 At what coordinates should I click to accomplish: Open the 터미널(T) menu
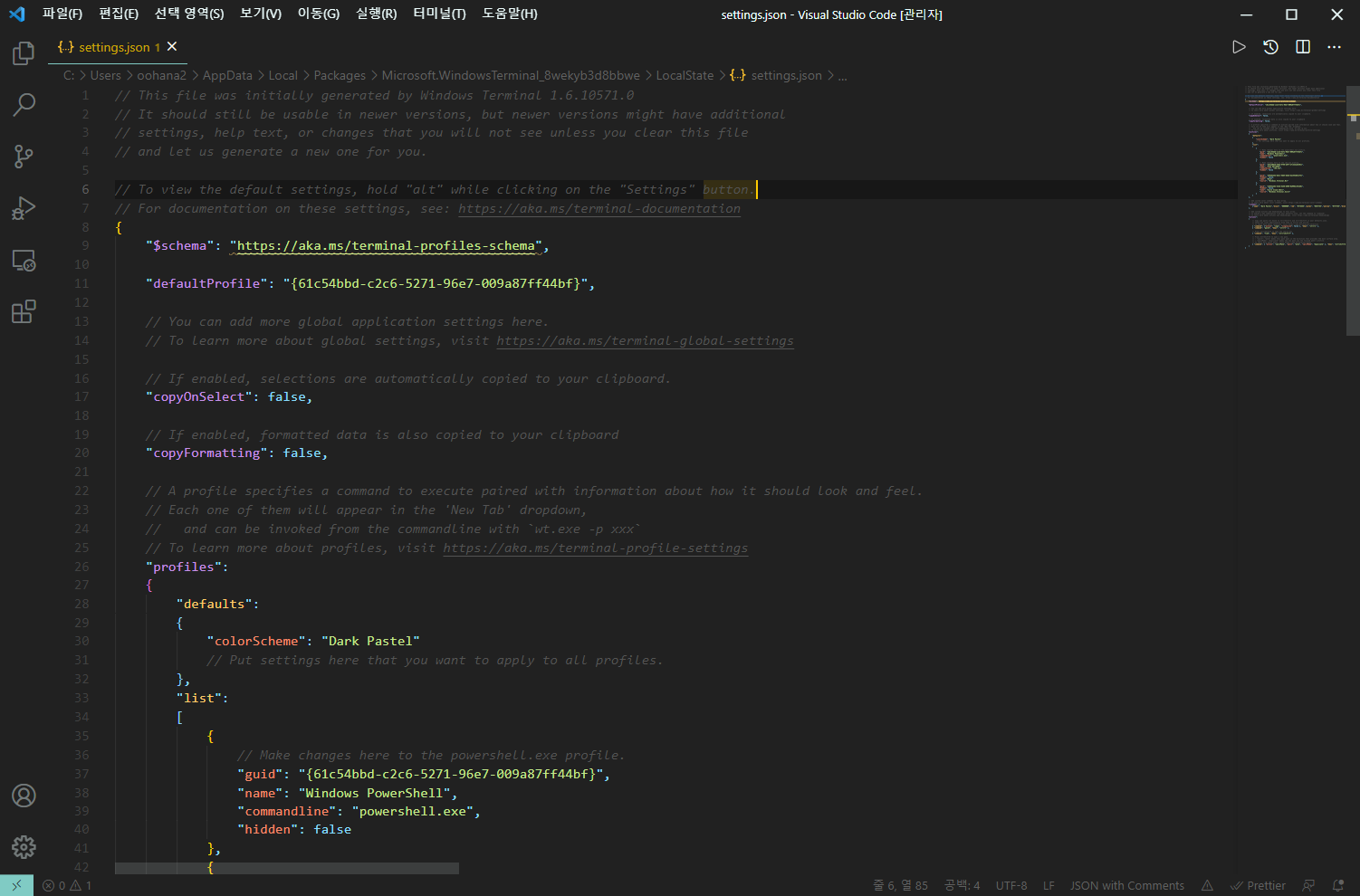coord(439,14)
